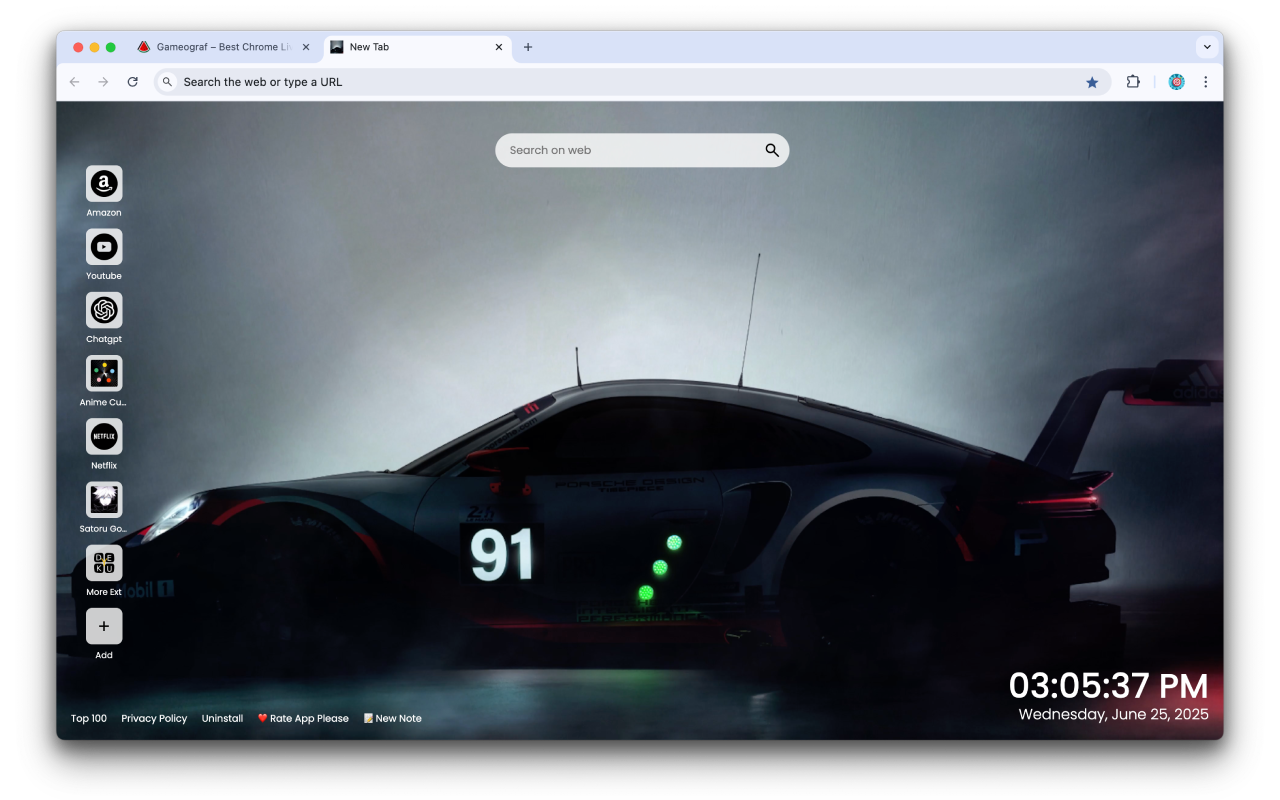The height and width of the screenshot is (800, 1280).
Task: Open the Satoru Gojo shortcut
Action: click(104, 500)
